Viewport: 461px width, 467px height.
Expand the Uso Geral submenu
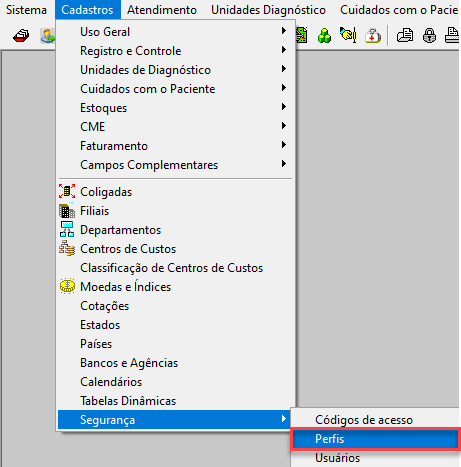[x=175, y=32]
